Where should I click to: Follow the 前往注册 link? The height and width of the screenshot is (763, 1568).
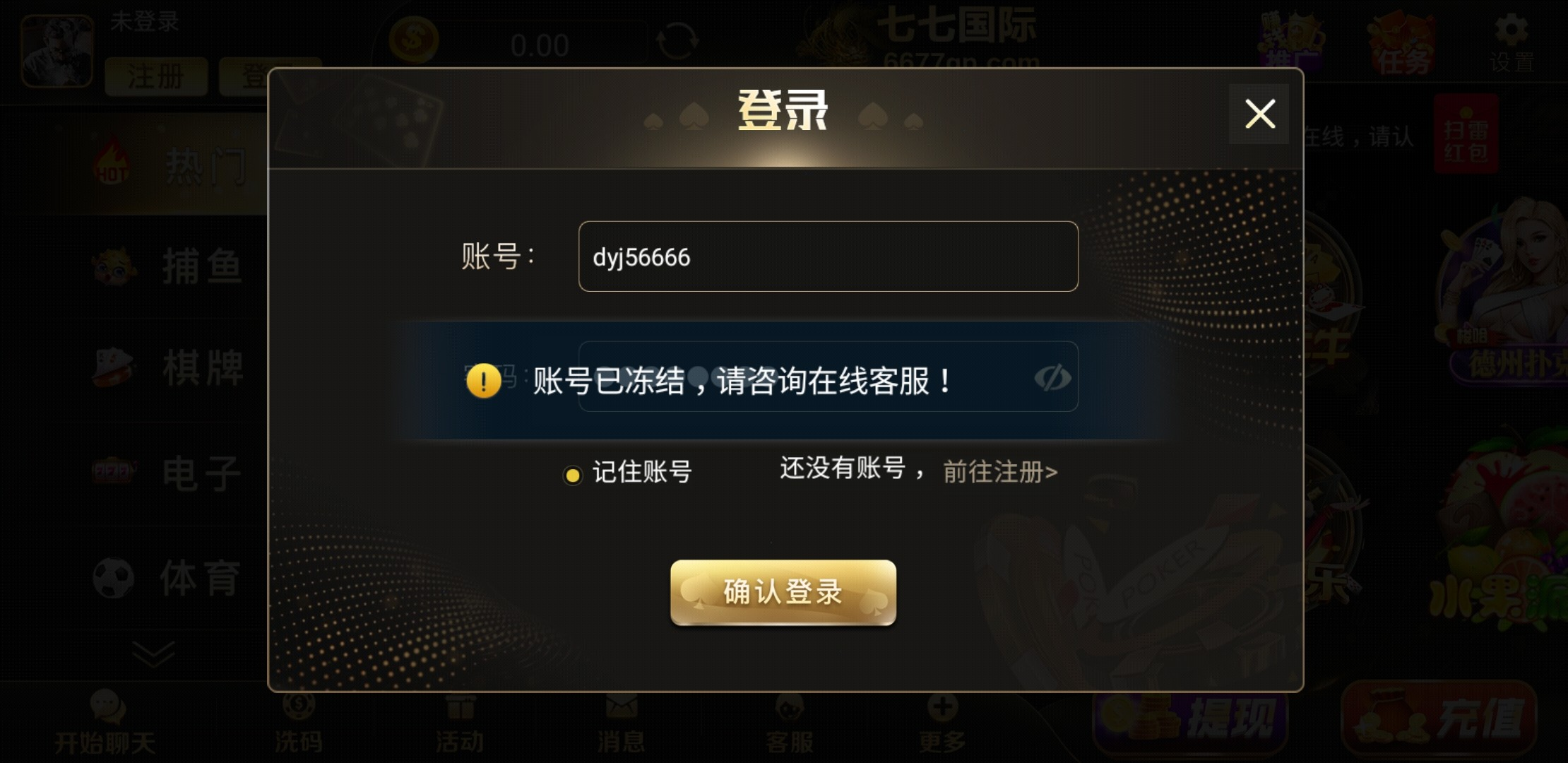pyautogui.click(x=1000, y=472)
